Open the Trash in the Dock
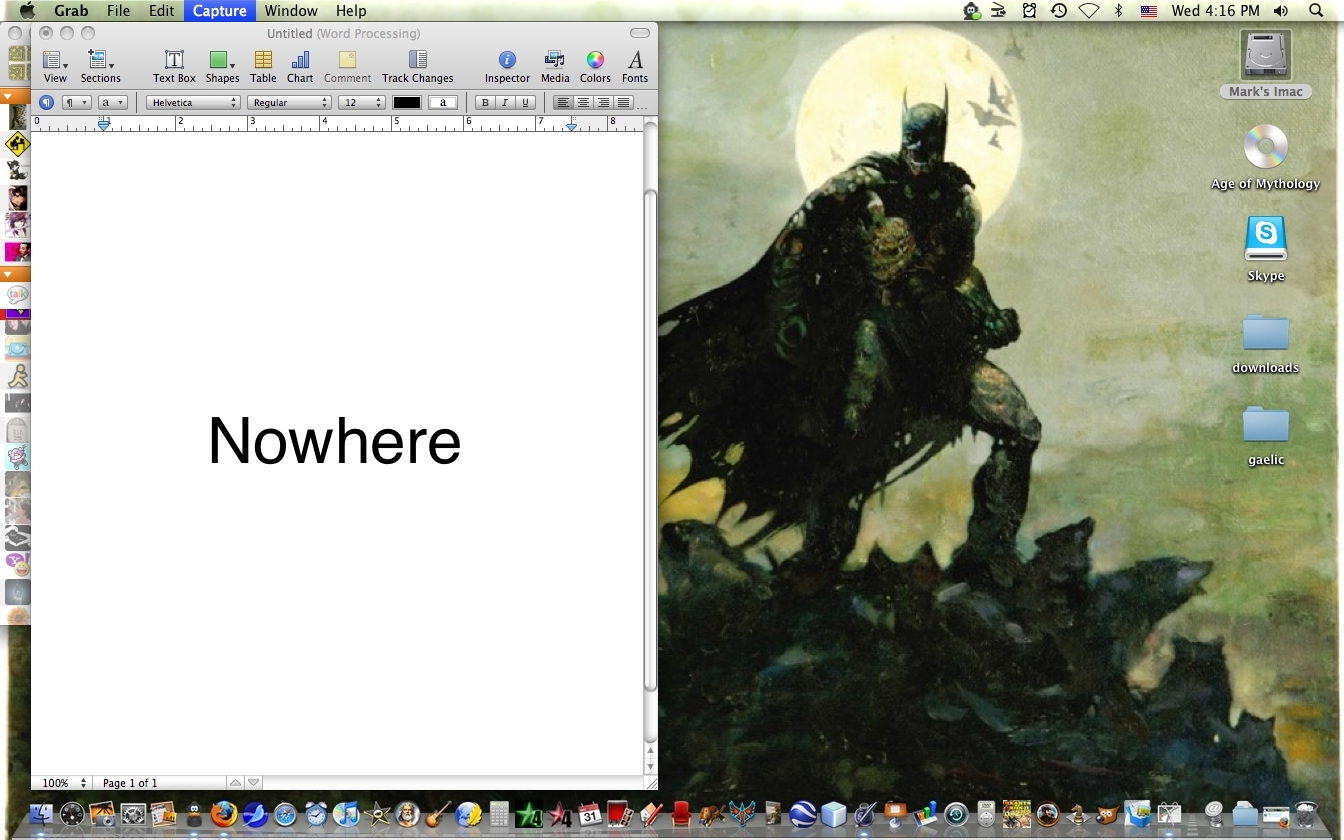The width and height of the screenshot is (1344, 840). (1306, 814)
